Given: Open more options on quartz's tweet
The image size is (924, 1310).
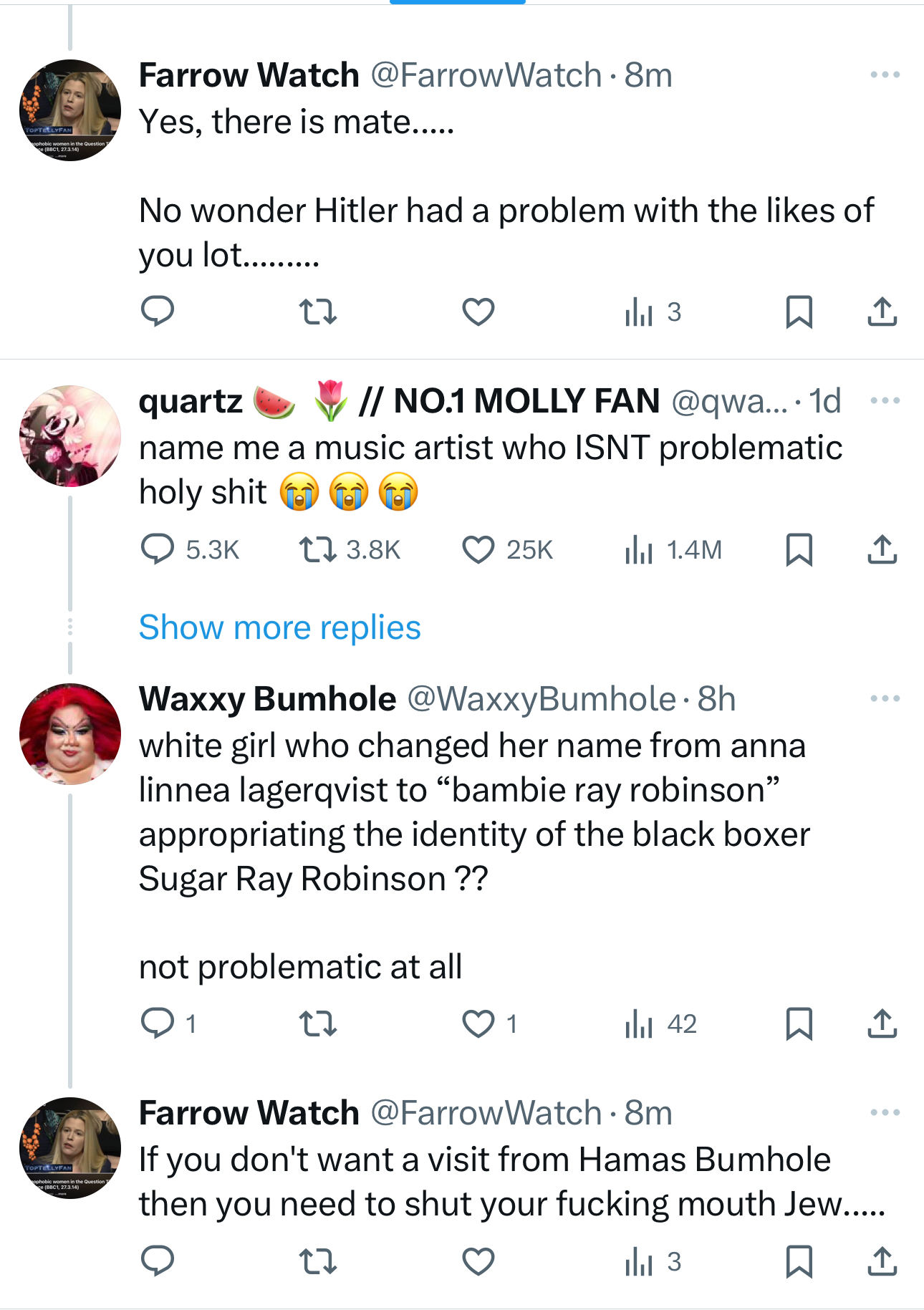Looking at the screenshot, I should 885,400.
